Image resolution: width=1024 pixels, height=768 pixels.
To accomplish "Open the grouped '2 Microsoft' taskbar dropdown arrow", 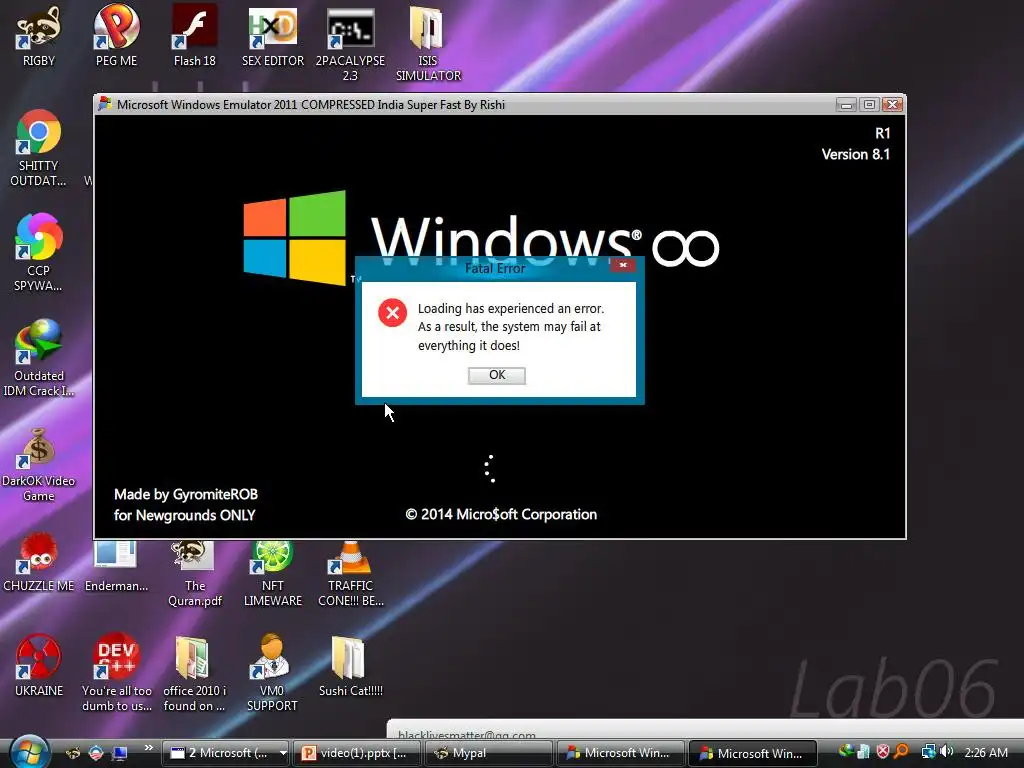I will (x=283, y=753).
